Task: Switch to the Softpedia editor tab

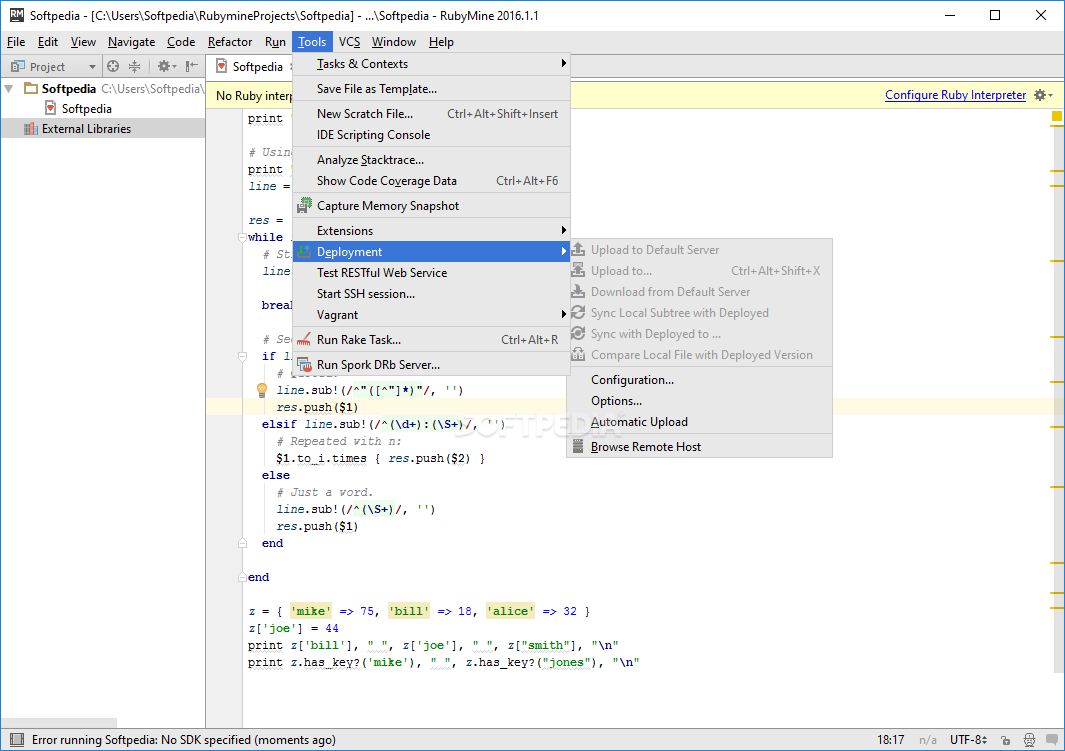Action: pyautogui.click(x=257, y=66)
